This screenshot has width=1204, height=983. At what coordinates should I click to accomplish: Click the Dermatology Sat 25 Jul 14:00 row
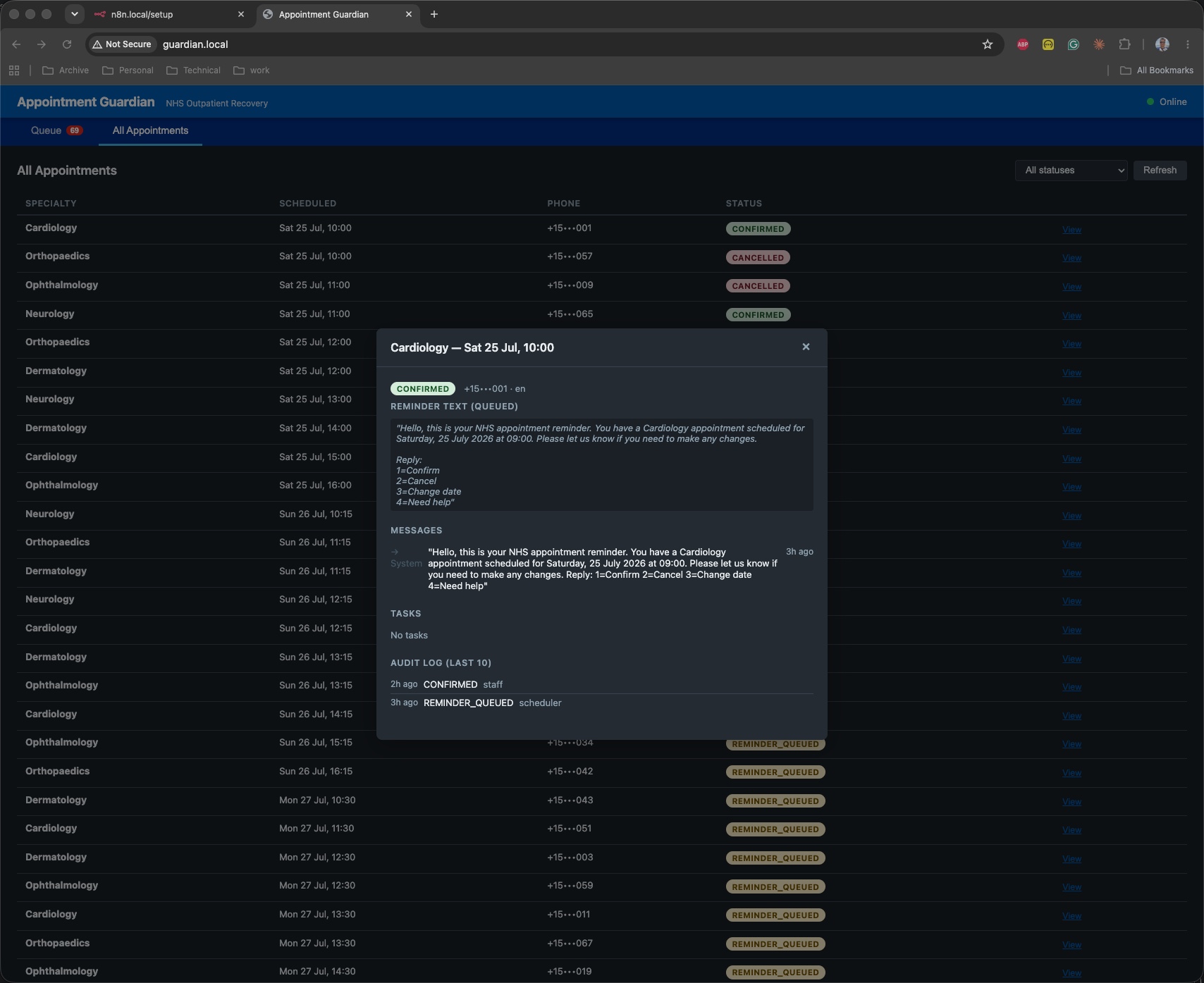tap(602, 428)
